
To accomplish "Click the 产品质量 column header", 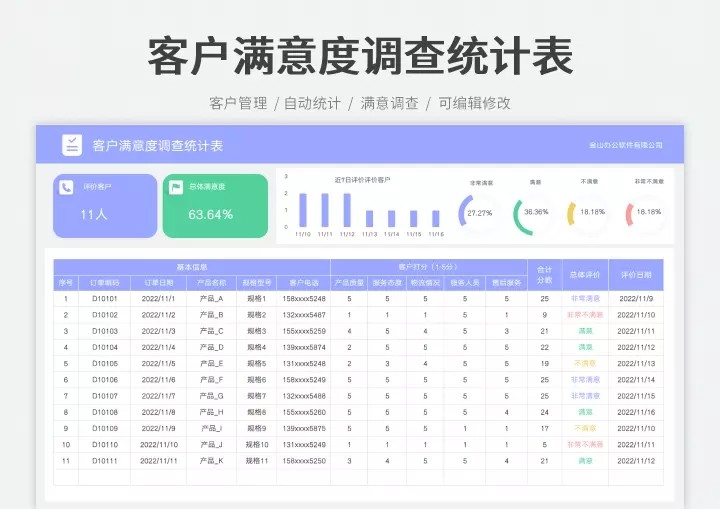I will (x=349, y=283).
